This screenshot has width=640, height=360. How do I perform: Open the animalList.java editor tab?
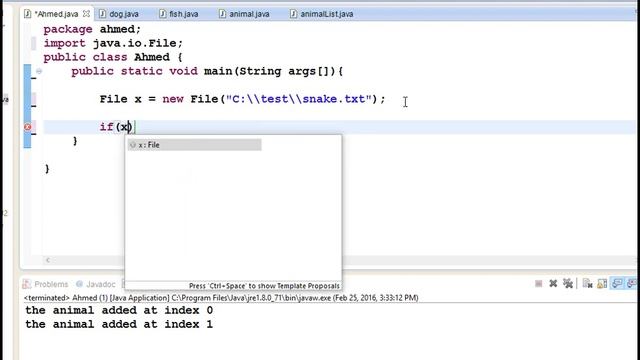click(322, 14)
